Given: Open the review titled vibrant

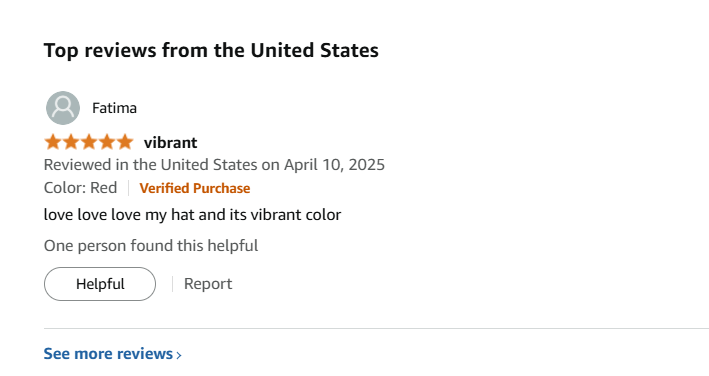Looking at the screenshot, I should pyautogui.click(x=170, y=142).
